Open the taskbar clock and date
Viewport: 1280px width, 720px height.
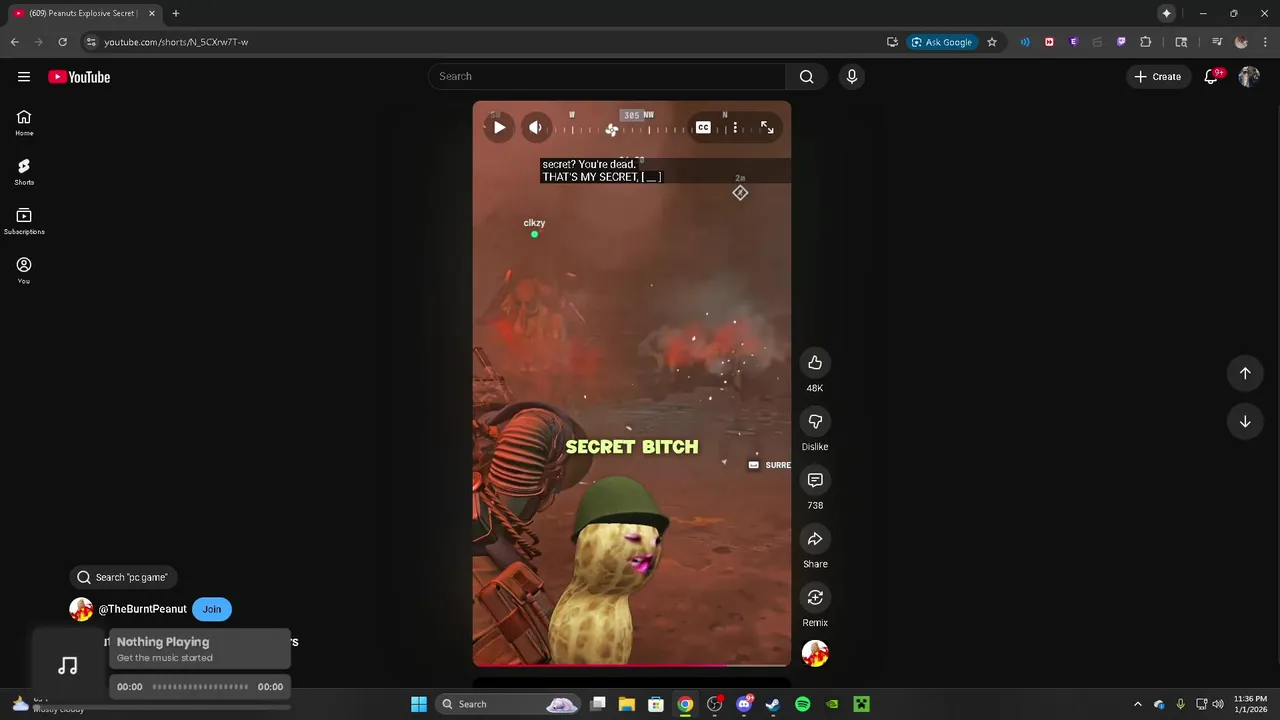coord(1251,704)
